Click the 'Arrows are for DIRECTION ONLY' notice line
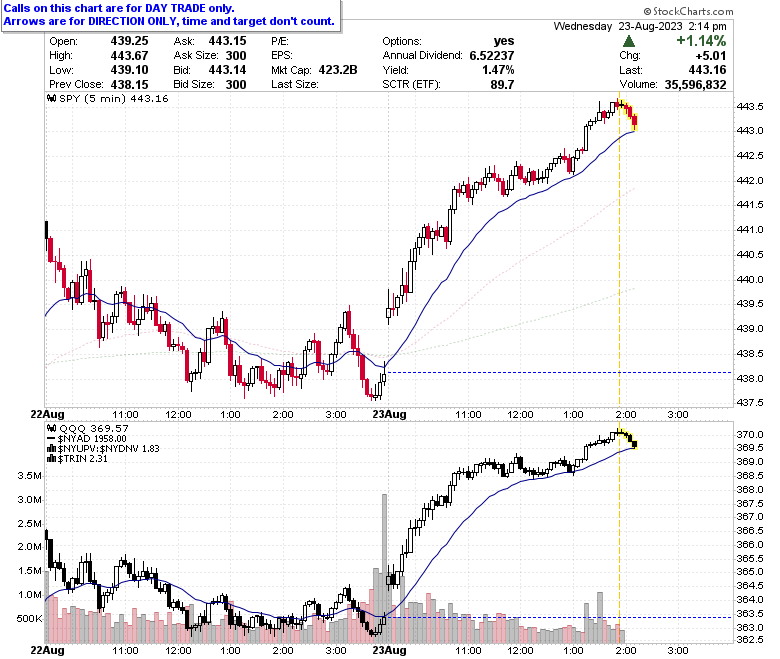Viewport: 780px width, 659px height. coord(169,21)
